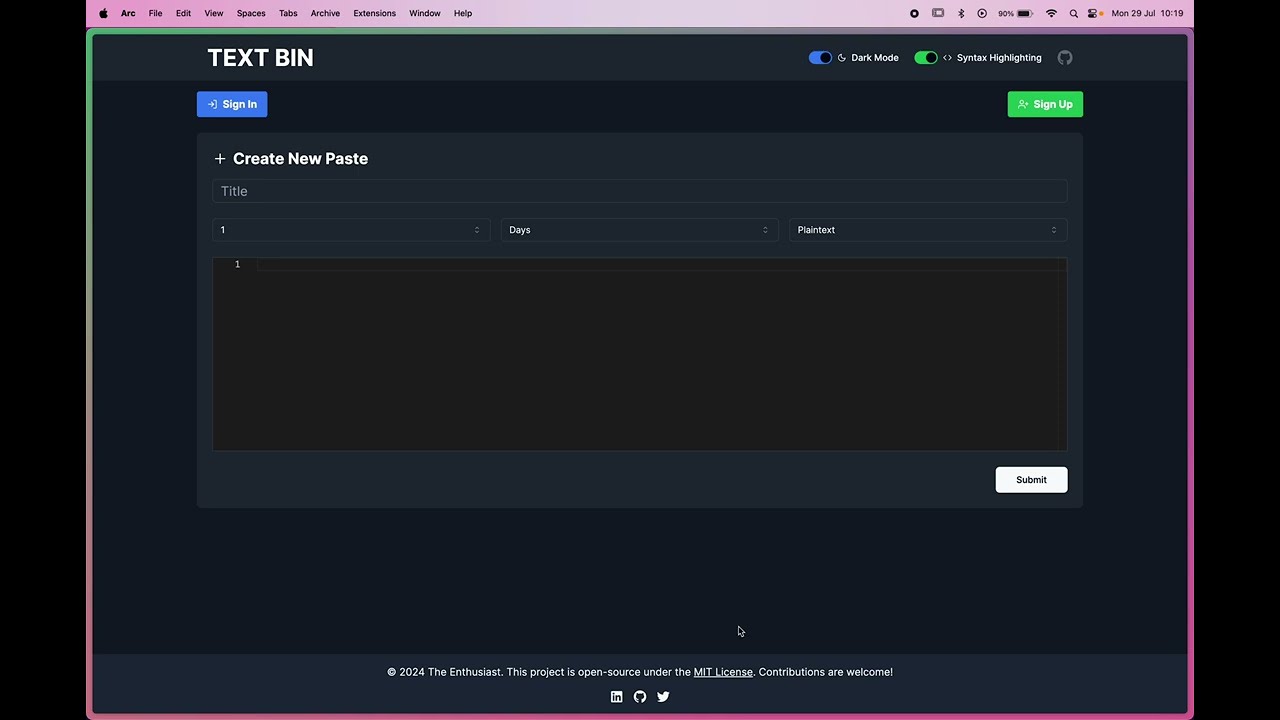Viewport: 1280px width, 720px height.
Task: Click inside the paste code editor
Action: click(x=640, y=354)
